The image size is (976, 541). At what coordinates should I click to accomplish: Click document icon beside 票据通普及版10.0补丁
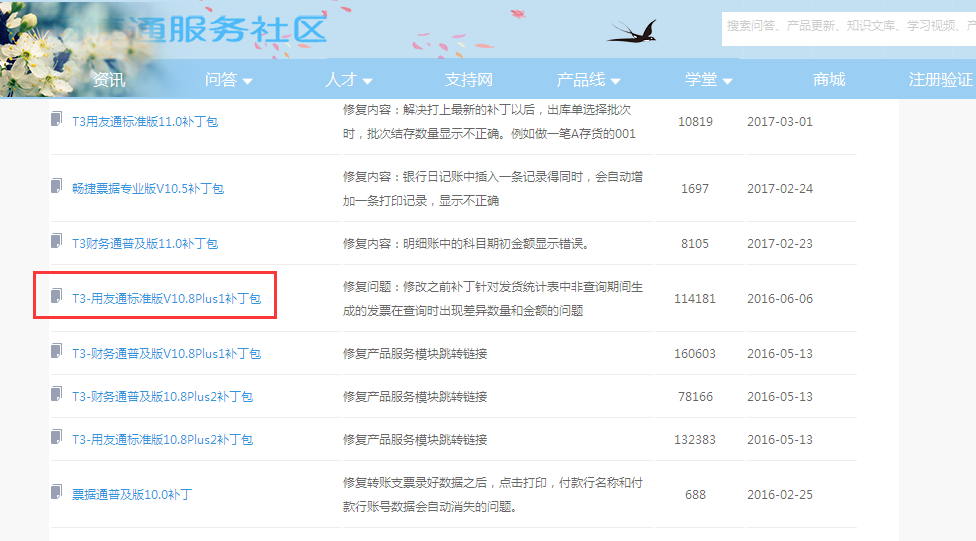tap(57, 493)
